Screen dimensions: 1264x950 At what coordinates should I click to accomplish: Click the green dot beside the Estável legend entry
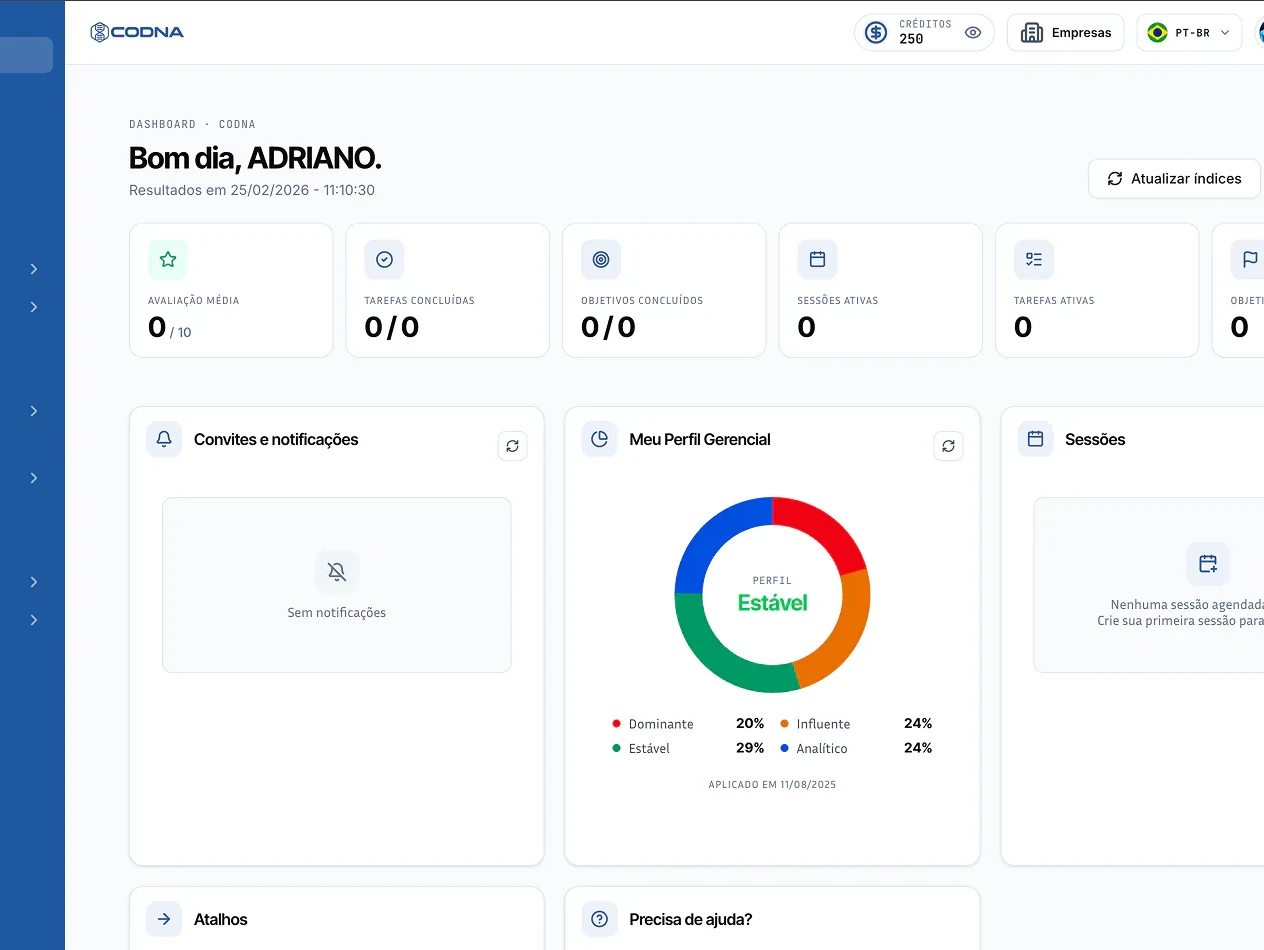616,749
